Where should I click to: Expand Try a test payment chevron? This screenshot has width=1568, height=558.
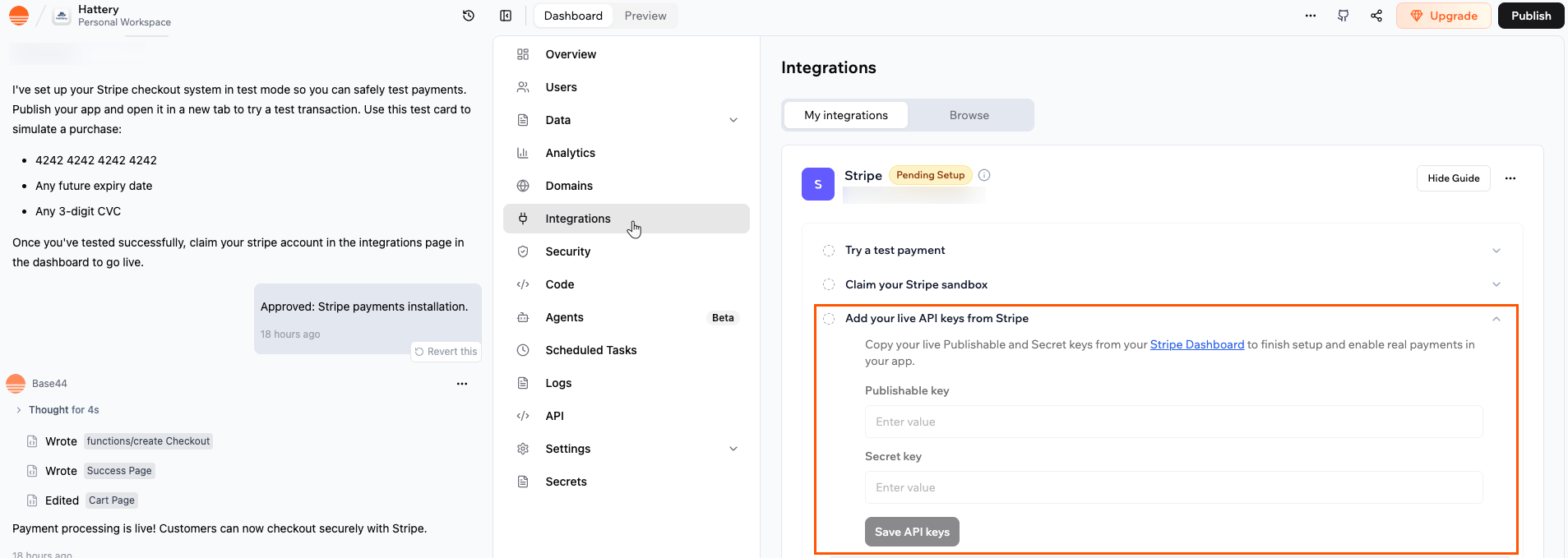point(1496,251)
